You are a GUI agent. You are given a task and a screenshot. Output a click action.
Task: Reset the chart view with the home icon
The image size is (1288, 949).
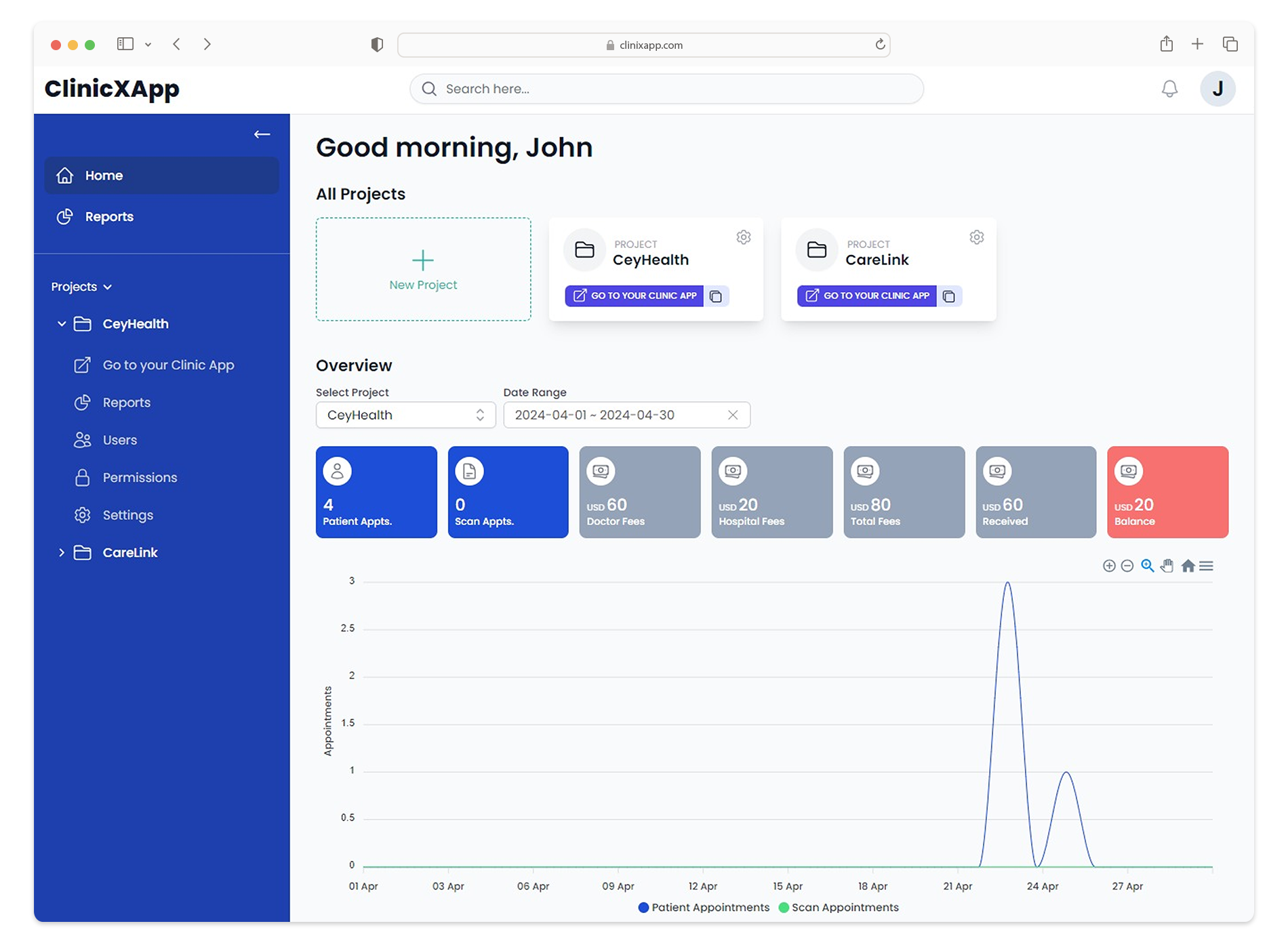click(1188, 566)
